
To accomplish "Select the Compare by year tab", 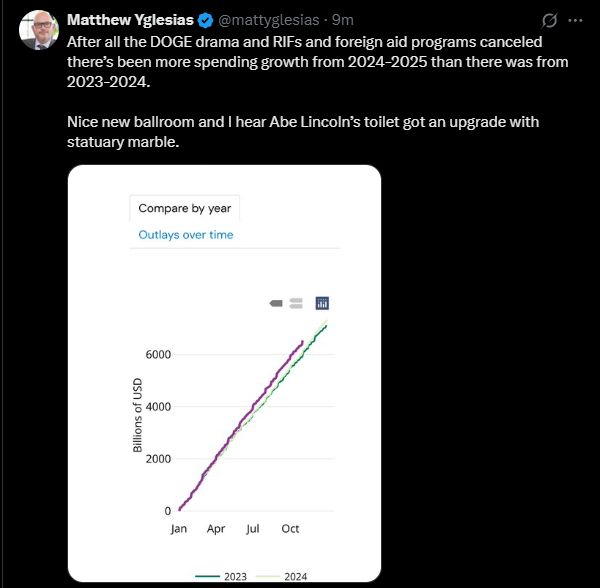I will pyautogui.click(x=184, y=208).
